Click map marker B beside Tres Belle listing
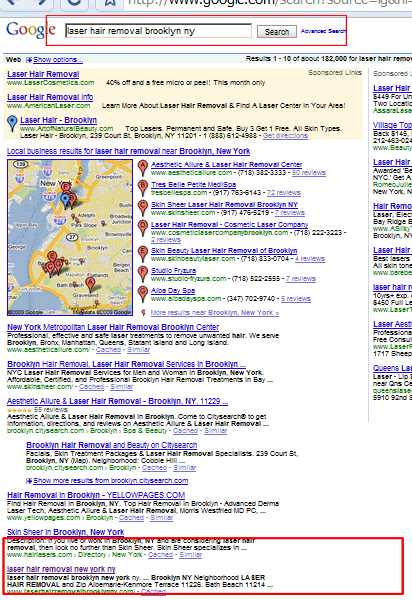412x600 pixels. pyautogui.click(x=143, y=188)
